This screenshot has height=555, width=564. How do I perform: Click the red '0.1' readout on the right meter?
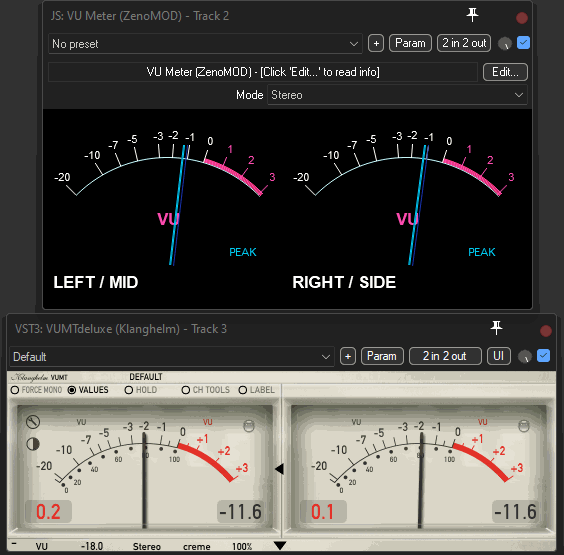(x=323, y=511)
